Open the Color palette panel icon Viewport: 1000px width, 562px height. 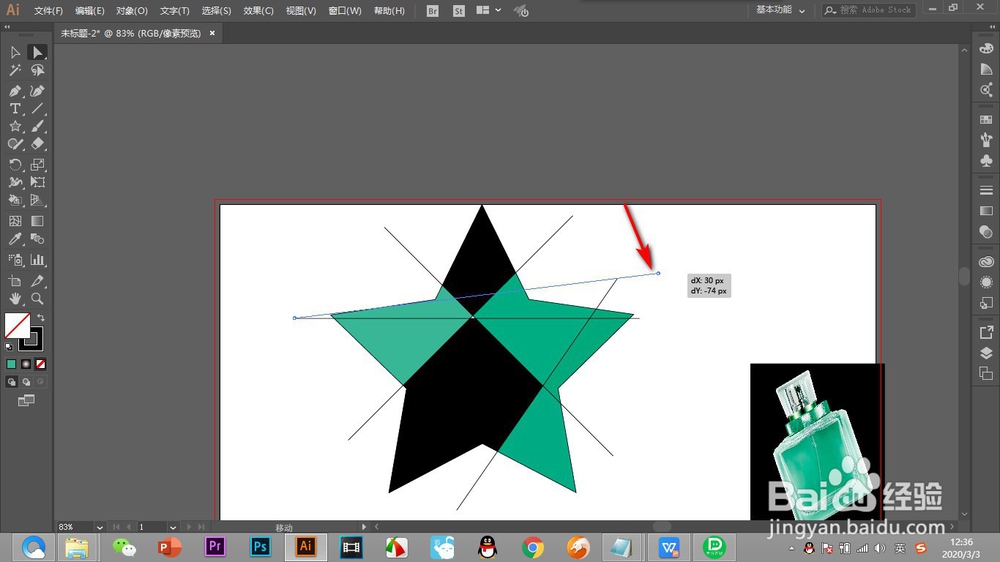(986, 48)
